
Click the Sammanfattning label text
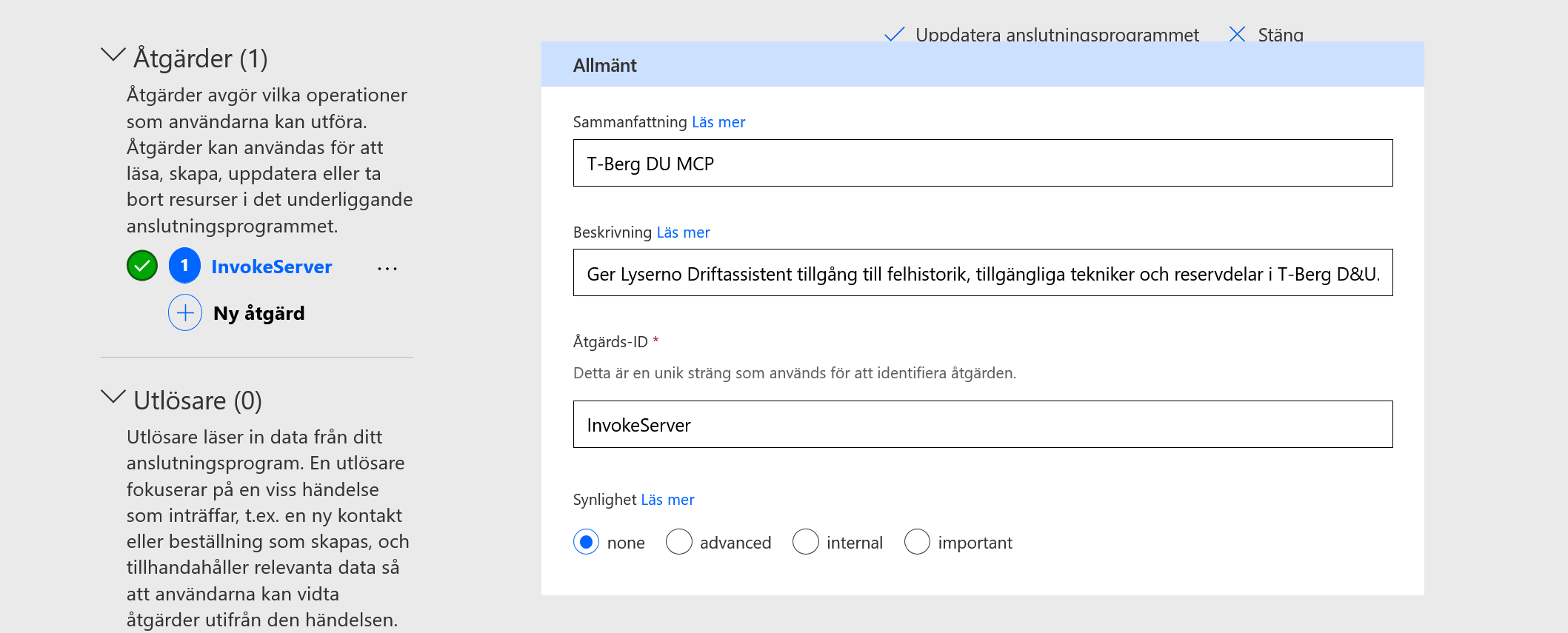tap(630, 122)
